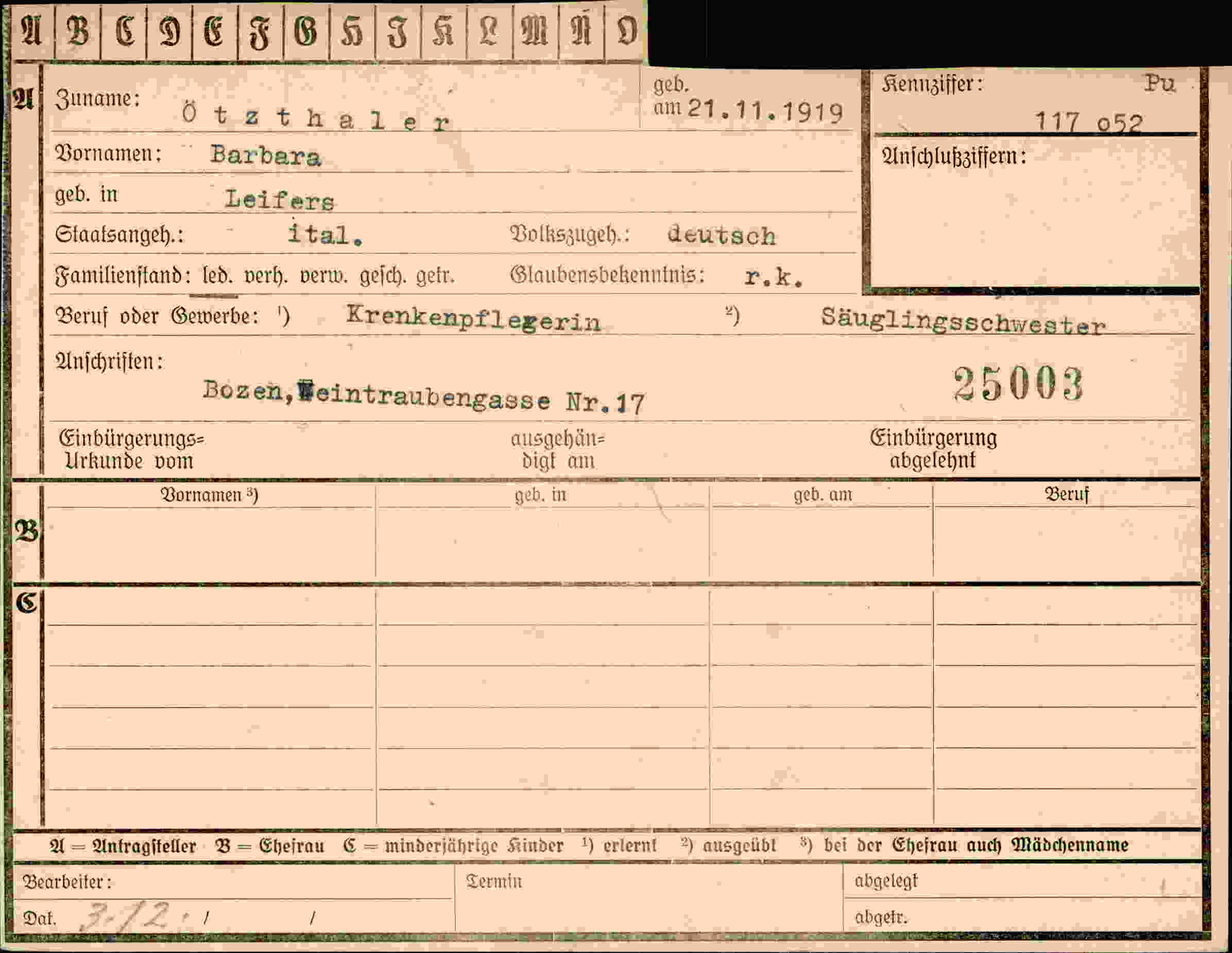Click the 'Termin' label
The image size is (1232, 953).
(x=494, y=881)
